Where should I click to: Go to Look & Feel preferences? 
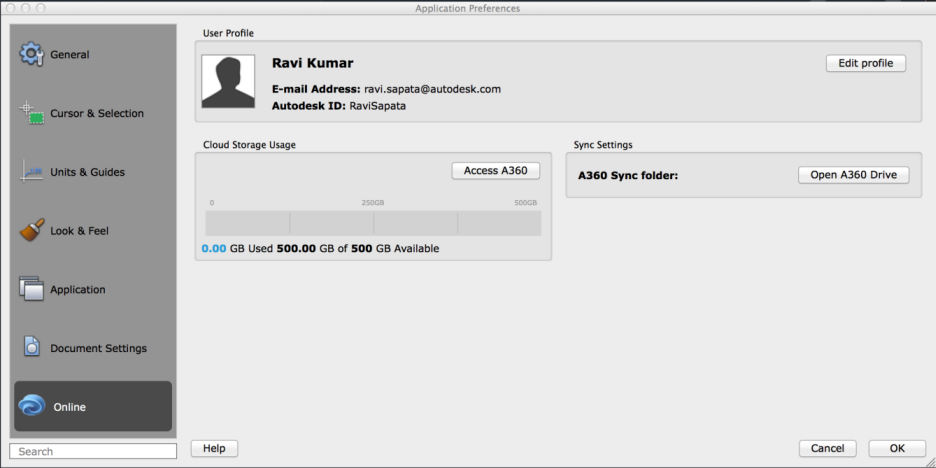click(93, 230)
